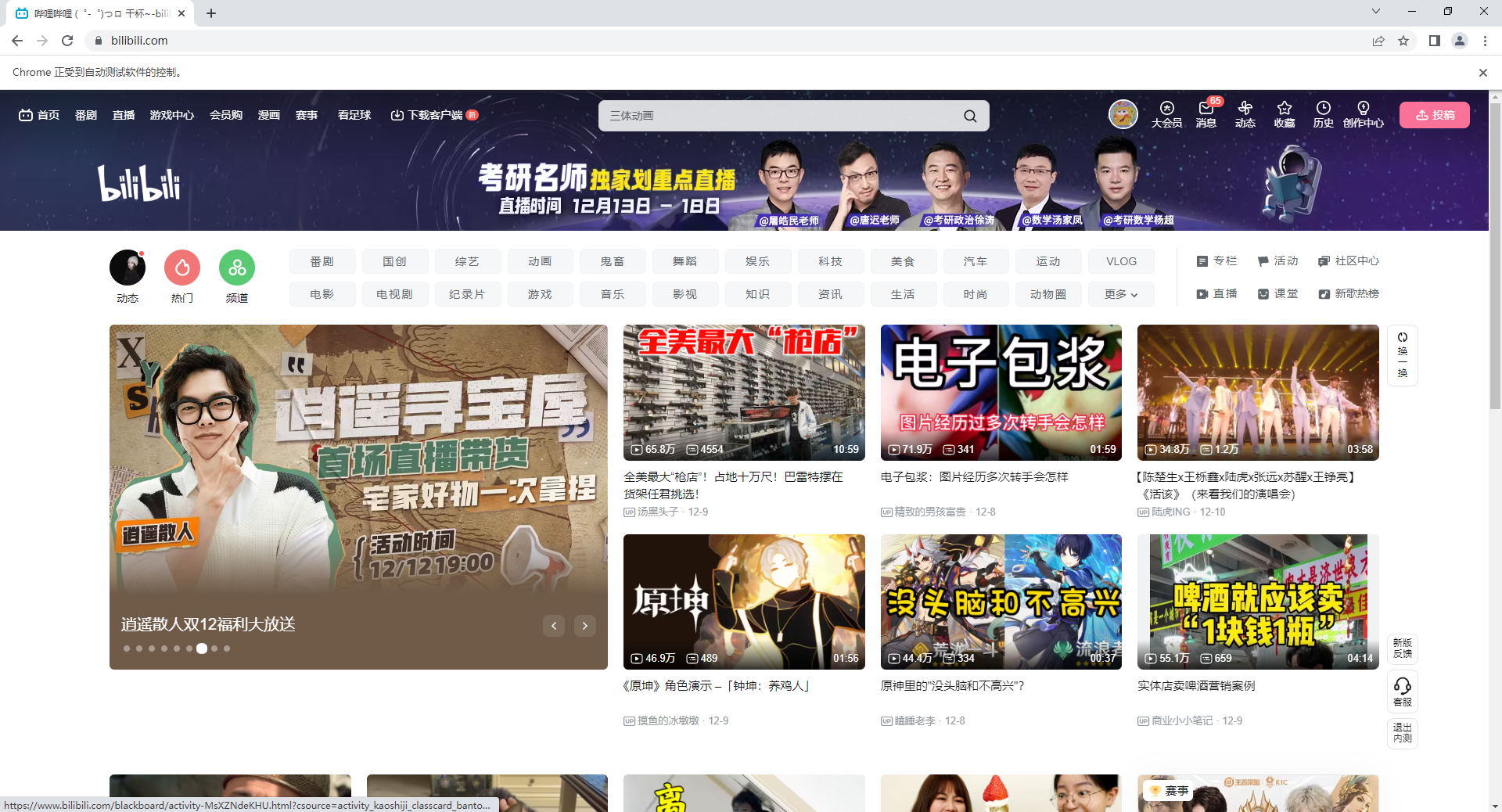Click the bilibili logo in the banner
The width and height of the screenshot is (1502, 812).
point(138,183)
